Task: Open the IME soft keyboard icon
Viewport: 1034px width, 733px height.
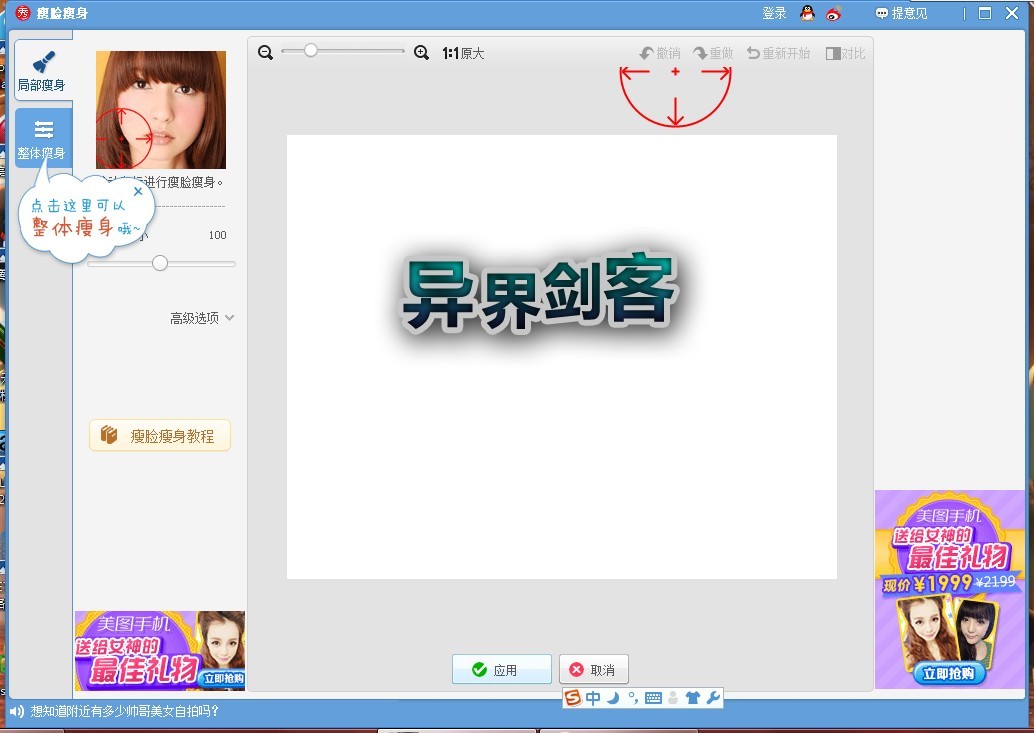Action: (653, 698)
